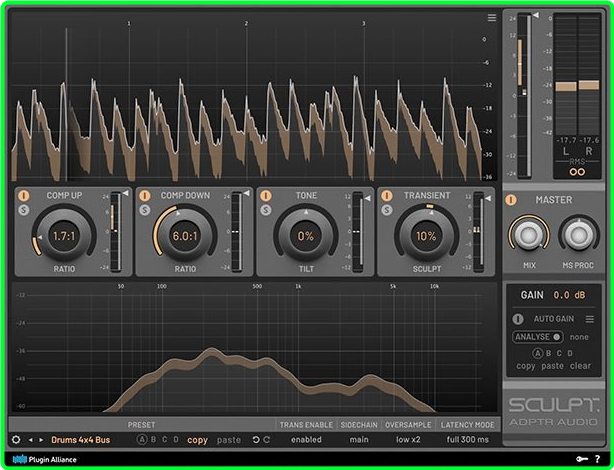
Task: Click the TONE meter arrow handle
Action: click(367, 199)
